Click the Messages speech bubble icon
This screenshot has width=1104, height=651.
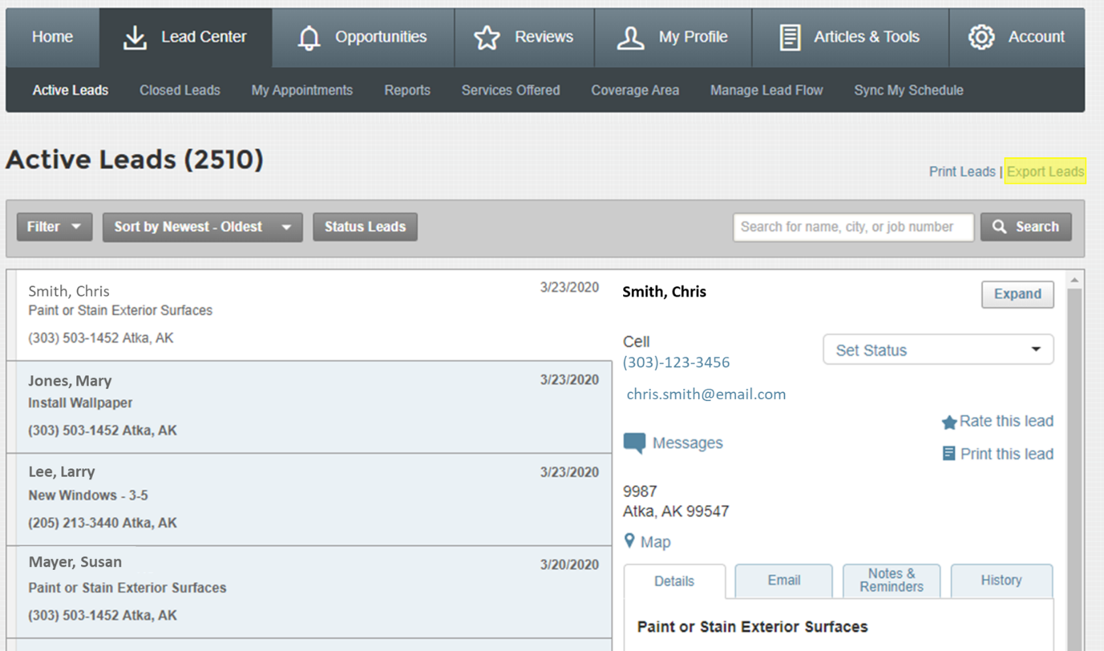pyautogui.click(x=634, y=443)
